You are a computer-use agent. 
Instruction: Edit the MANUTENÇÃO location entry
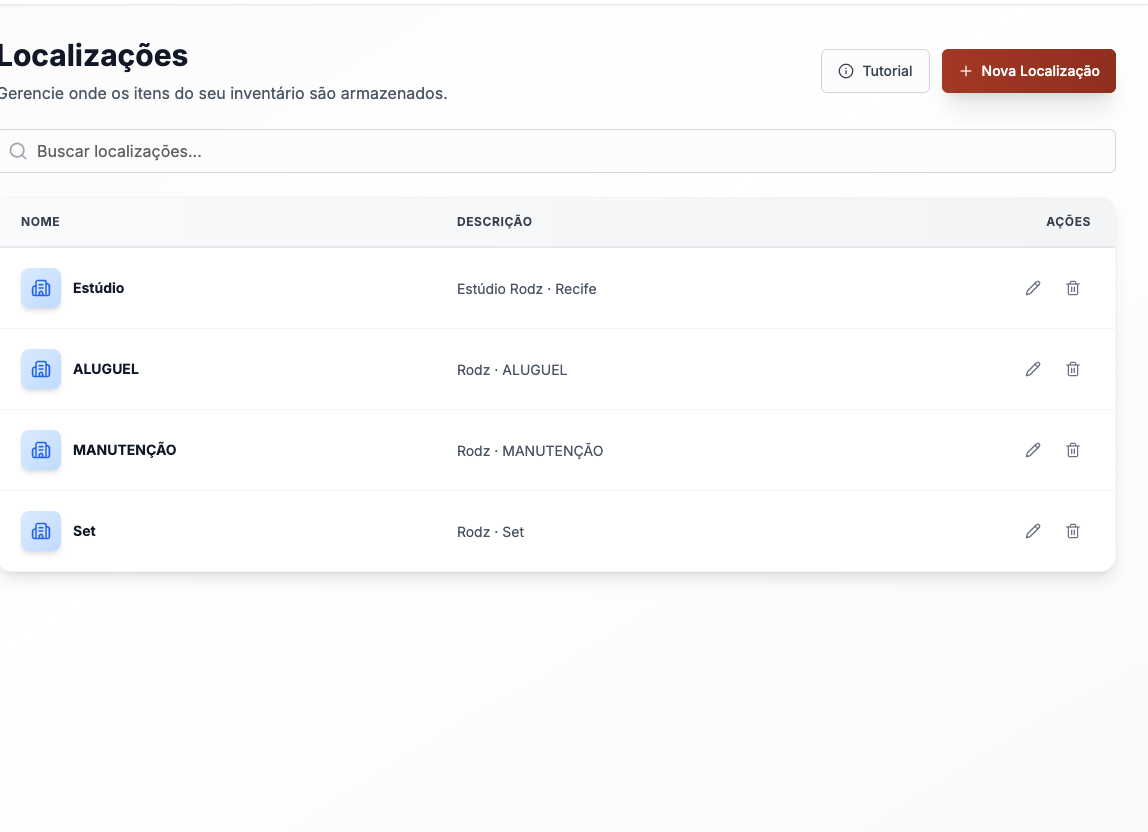(x=1032, y=450)
